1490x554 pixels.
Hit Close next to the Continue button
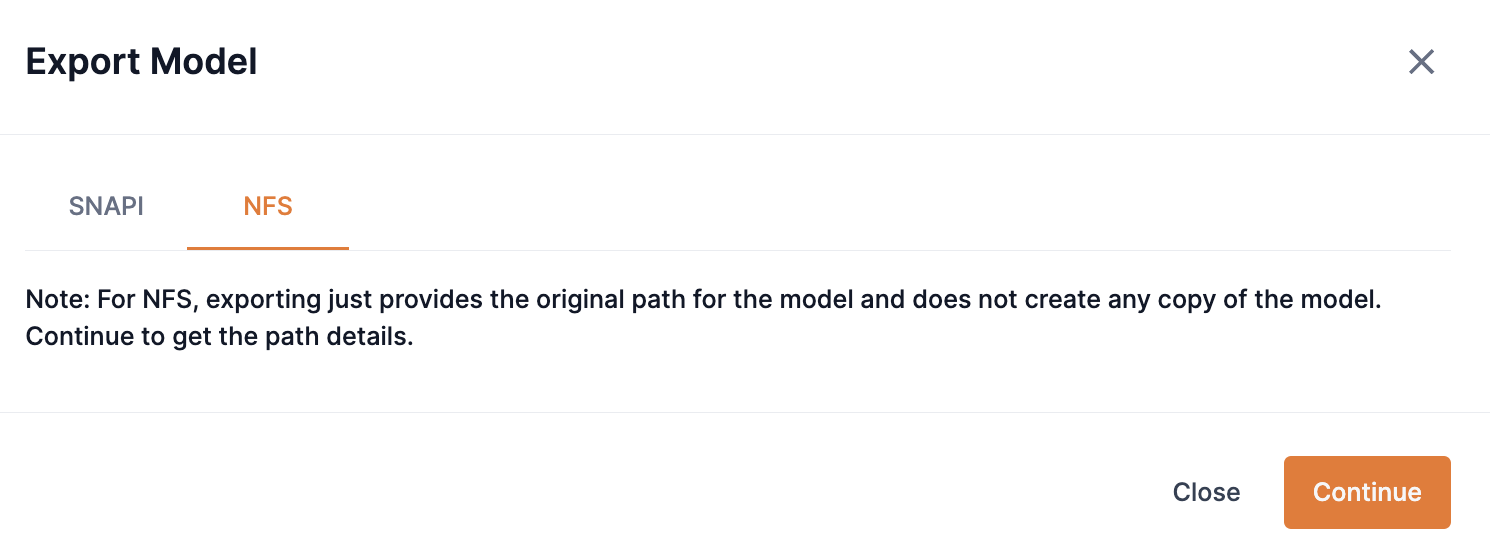click(x=1206, y=492)
